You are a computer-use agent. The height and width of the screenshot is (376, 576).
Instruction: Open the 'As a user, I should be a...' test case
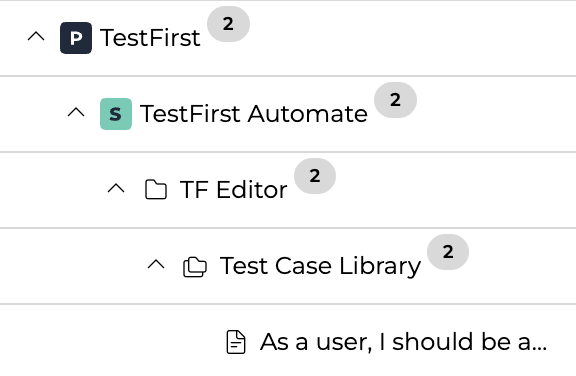click(403, 342)
